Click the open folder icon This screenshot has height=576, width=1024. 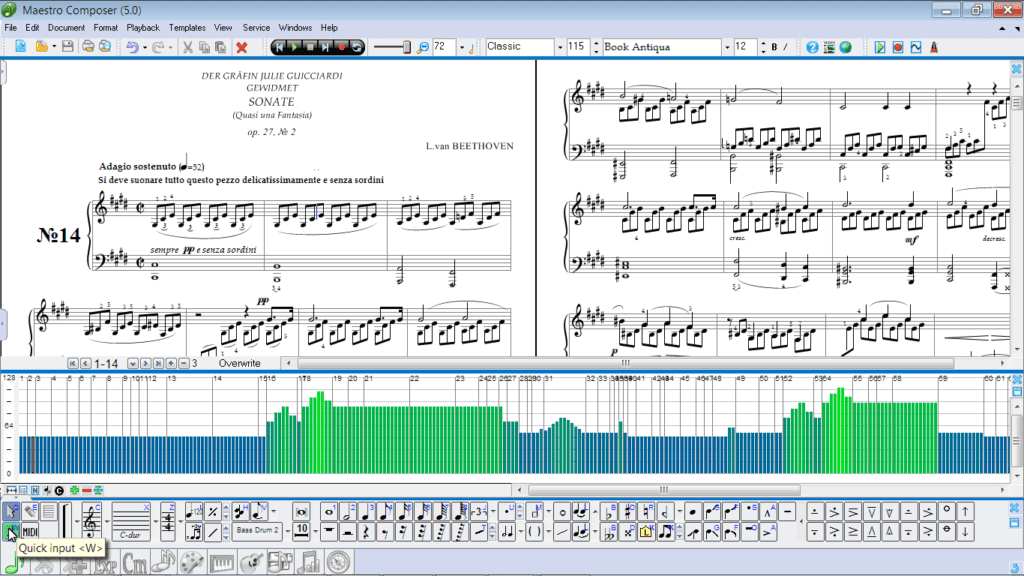pyautogui.click(x=41, y=47)
